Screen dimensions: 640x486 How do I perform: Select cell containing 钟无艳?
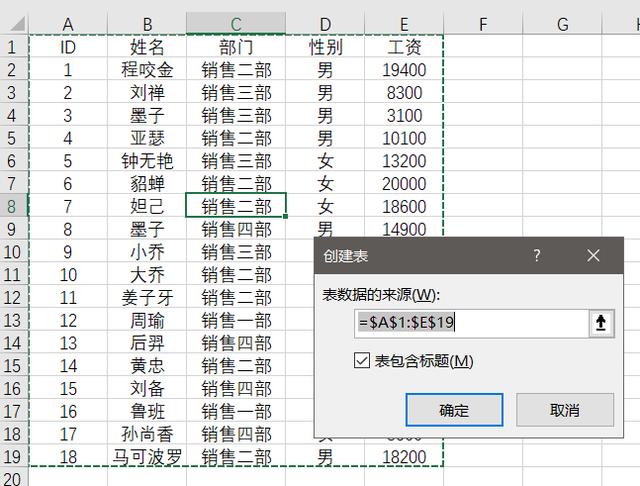tap(147, 161)
